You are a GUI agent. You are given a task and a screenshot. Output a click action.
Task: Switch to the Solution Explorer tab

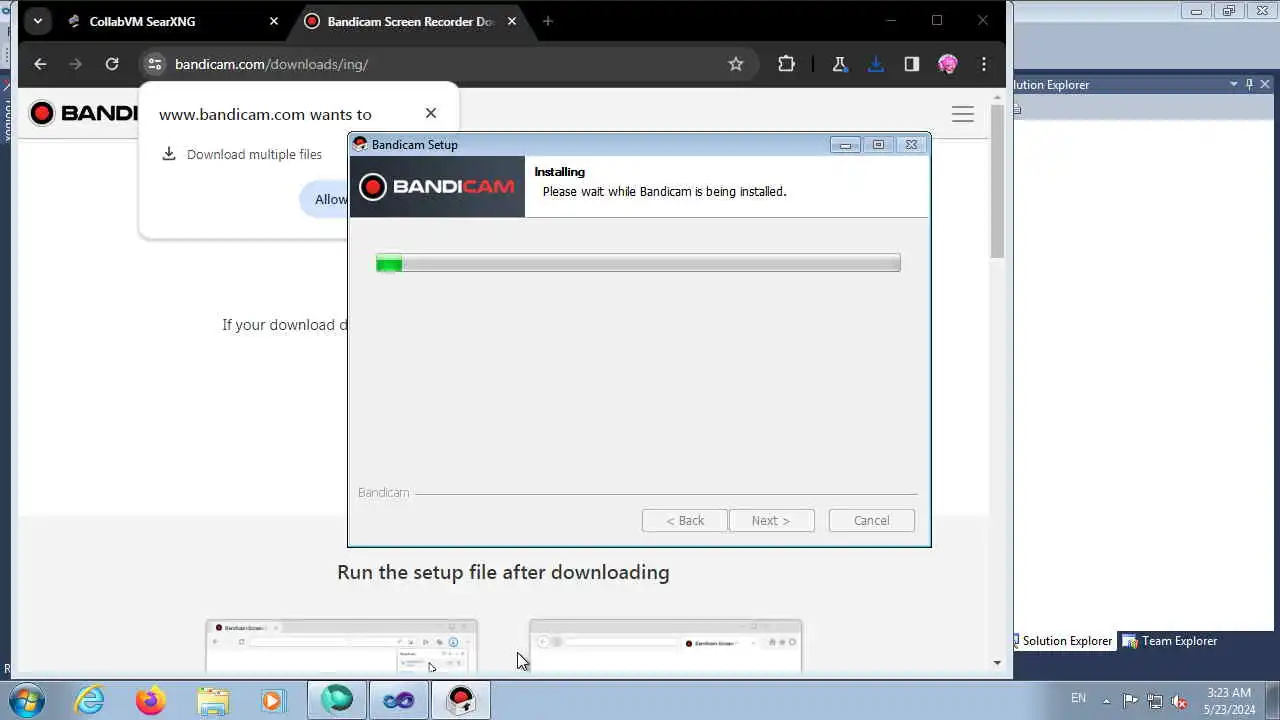pyautogui.click(x=1064, y=641)
